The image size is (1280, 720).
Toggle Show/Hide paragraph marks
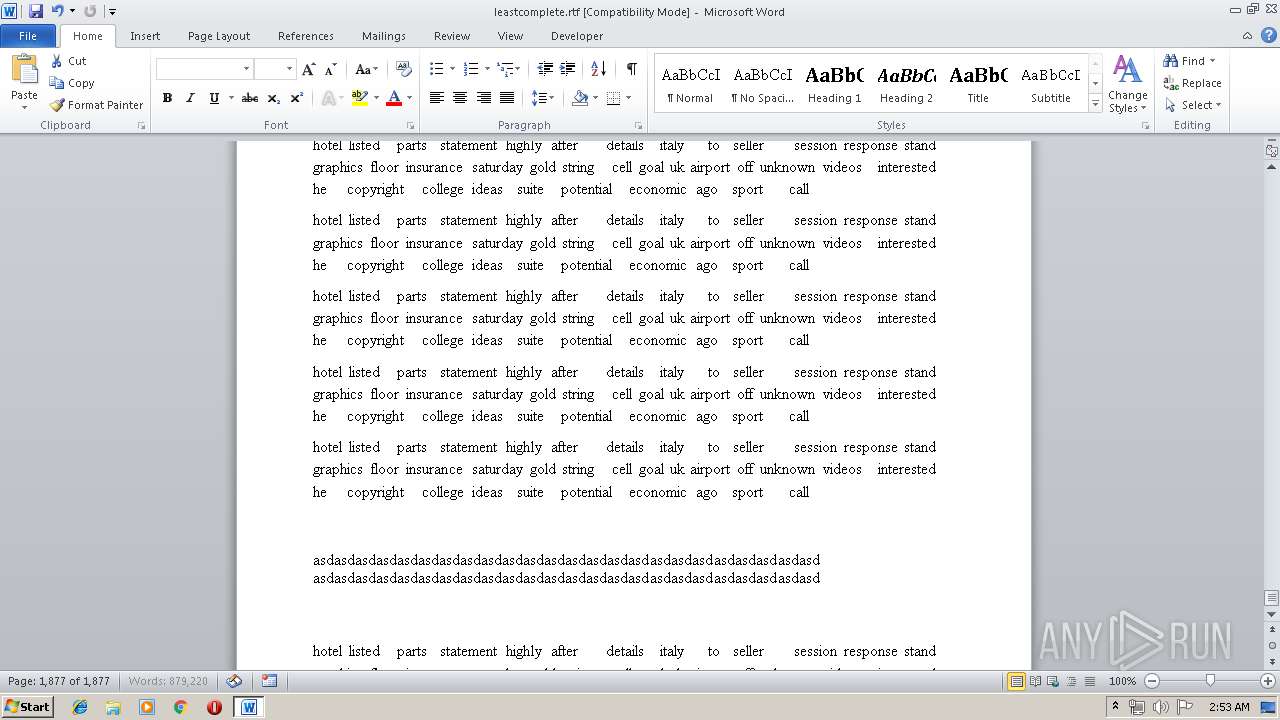632,69
